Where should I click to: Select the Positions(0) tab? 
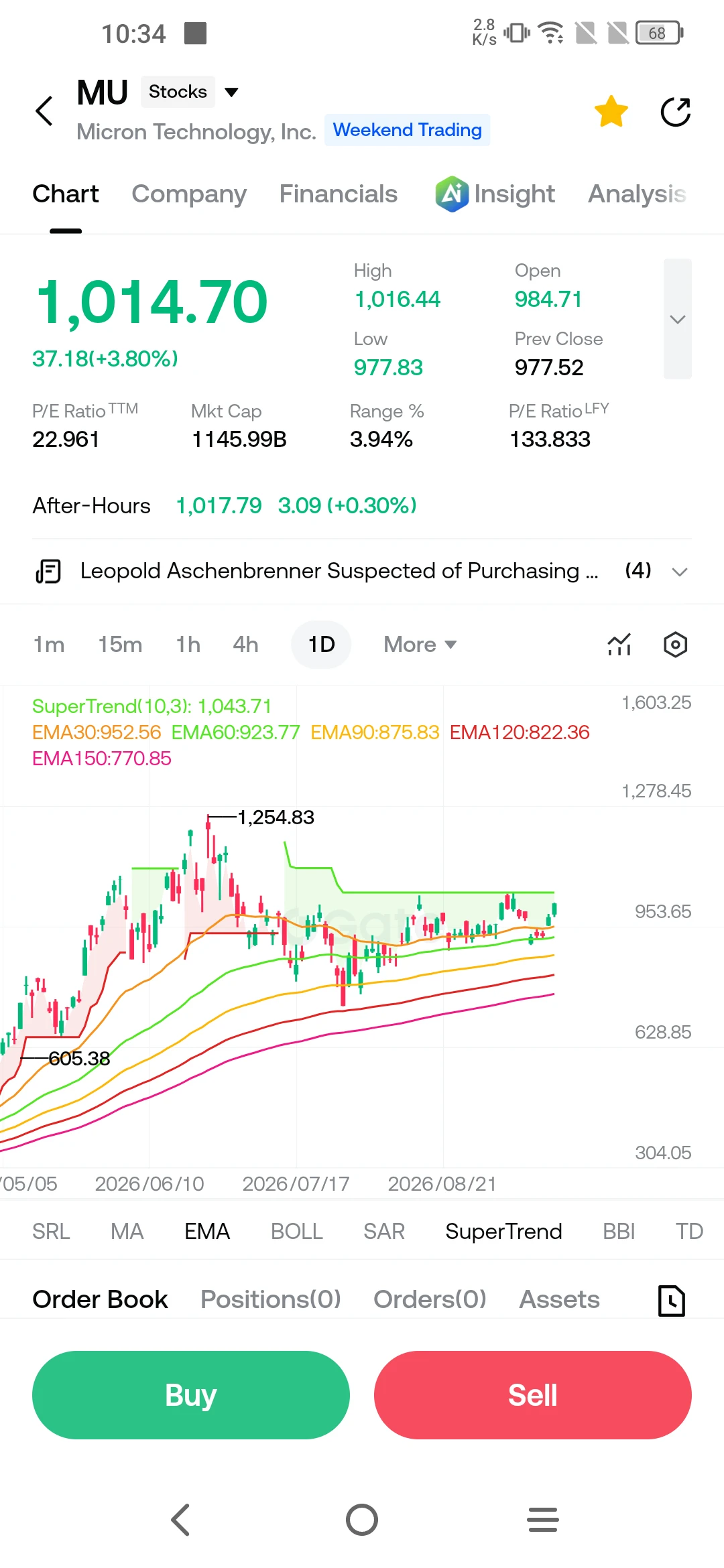pos(271,1299)
